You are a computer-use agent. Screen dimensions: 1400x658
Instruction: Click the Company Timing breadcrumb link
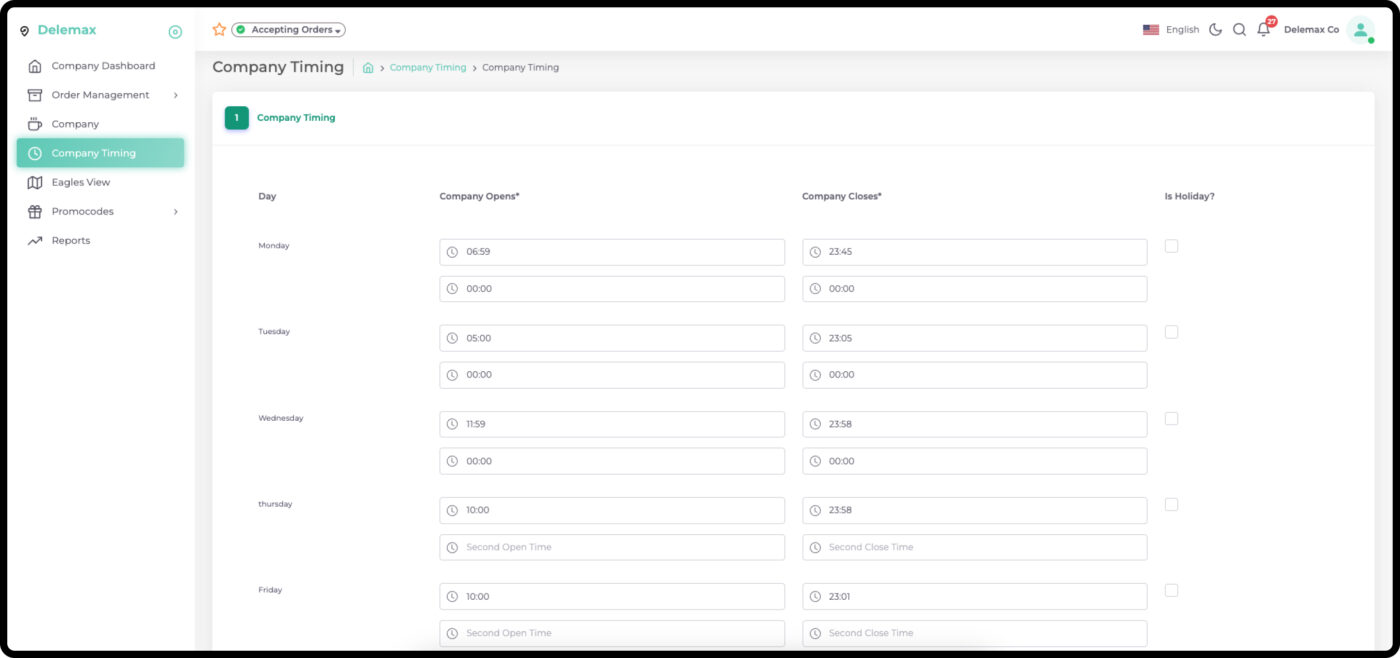coord(428,68)
